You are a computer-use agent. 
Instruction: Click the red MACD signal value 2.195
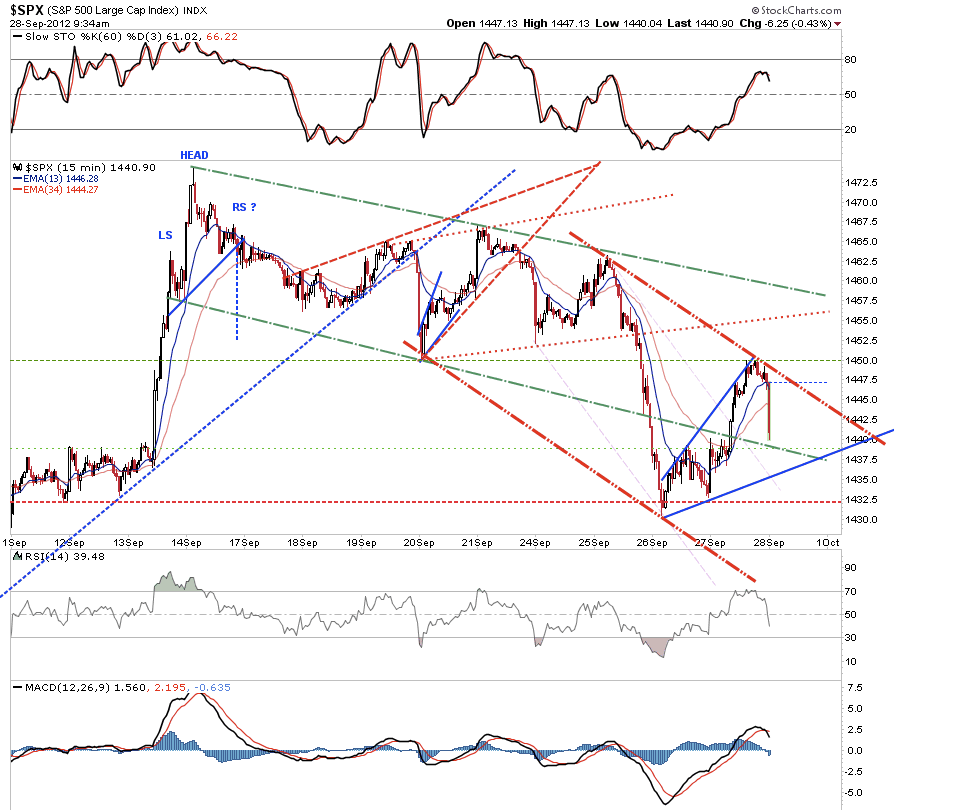(170, 688)
